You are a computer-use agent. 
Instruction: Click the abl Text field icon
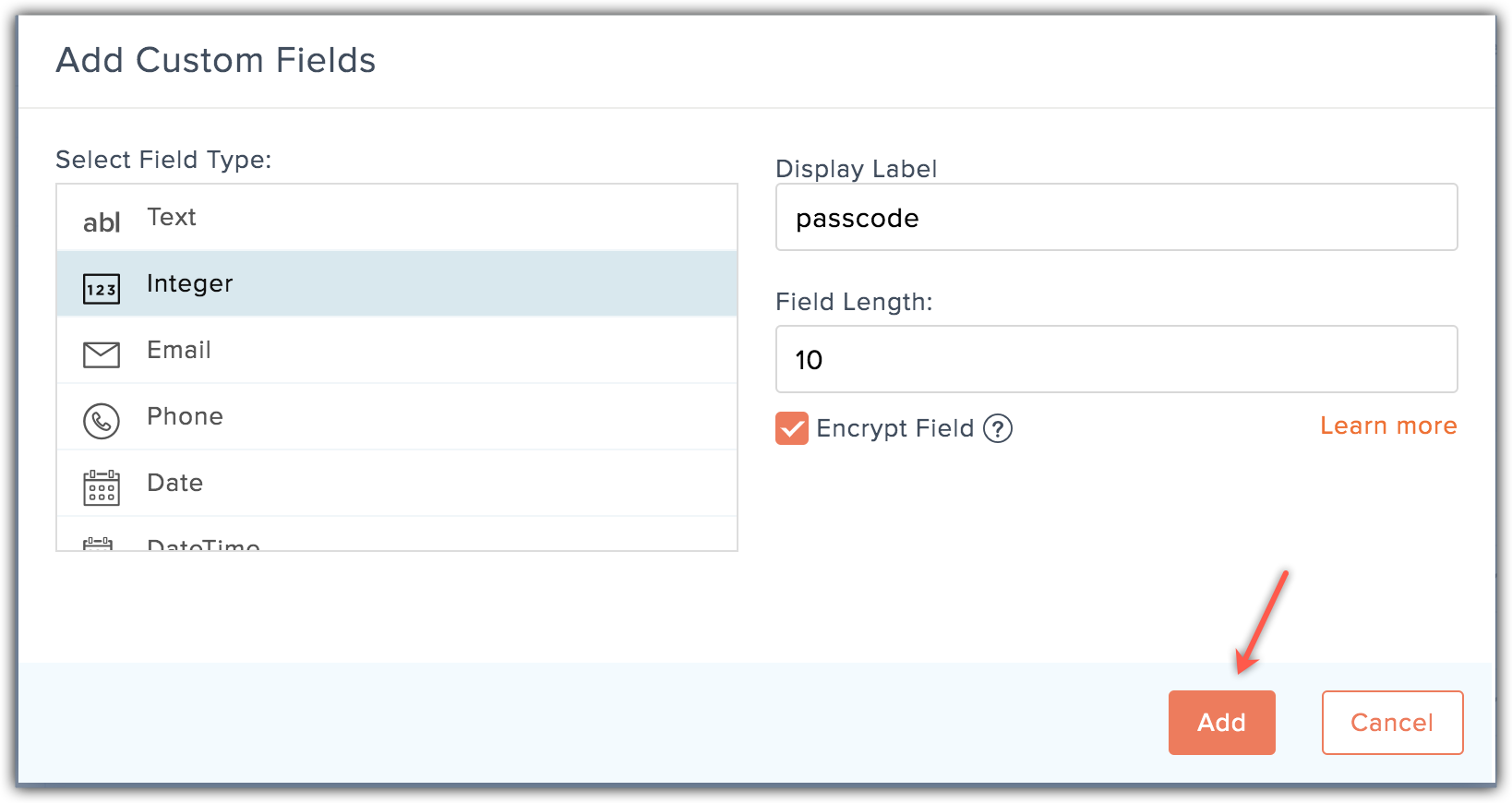[x=102, y=222]
